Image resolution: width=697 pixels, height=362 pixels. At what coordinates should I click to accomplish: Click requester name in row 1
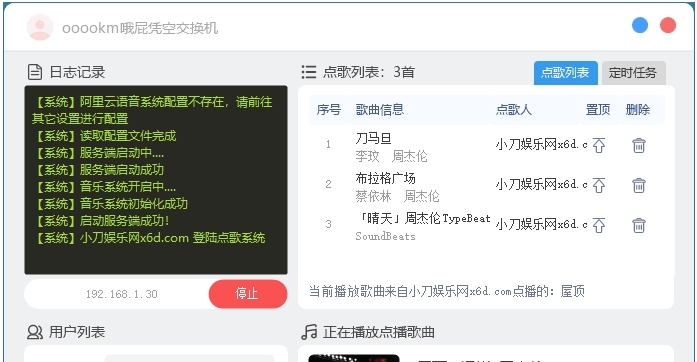[x=541, y=144]
